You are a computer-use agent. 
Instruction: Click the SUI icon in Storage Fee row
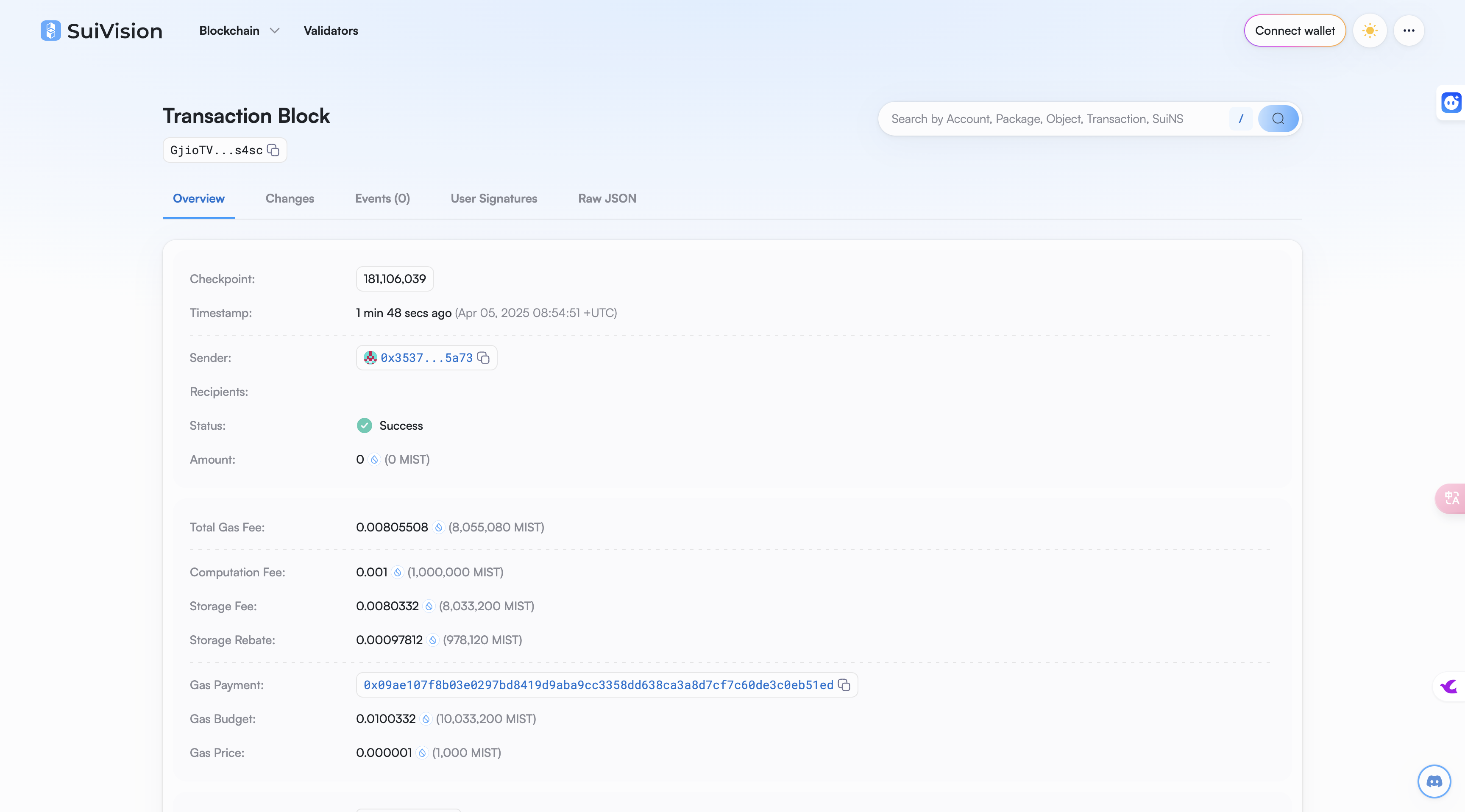429,606
